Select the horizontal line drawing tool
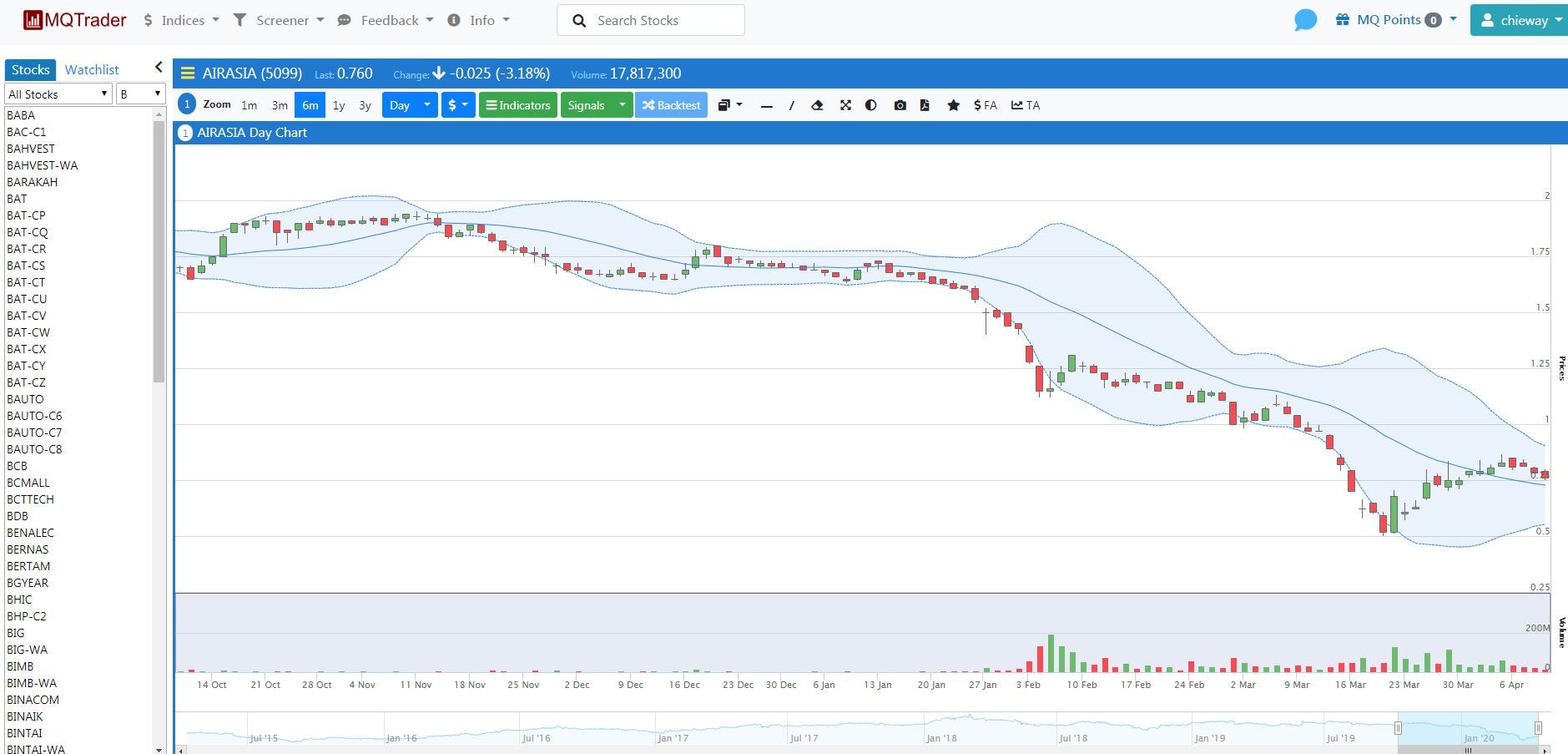1568x754 pixels. tap(766, 106)
